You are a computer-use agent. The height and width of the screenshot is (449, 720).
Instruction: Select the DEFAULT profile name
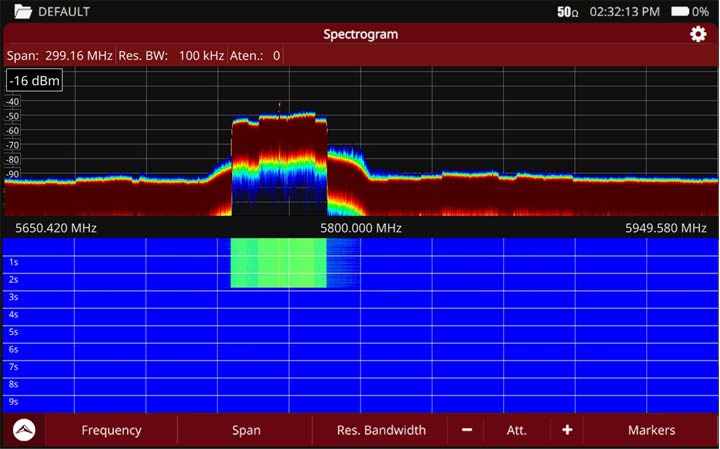(64, 12)
